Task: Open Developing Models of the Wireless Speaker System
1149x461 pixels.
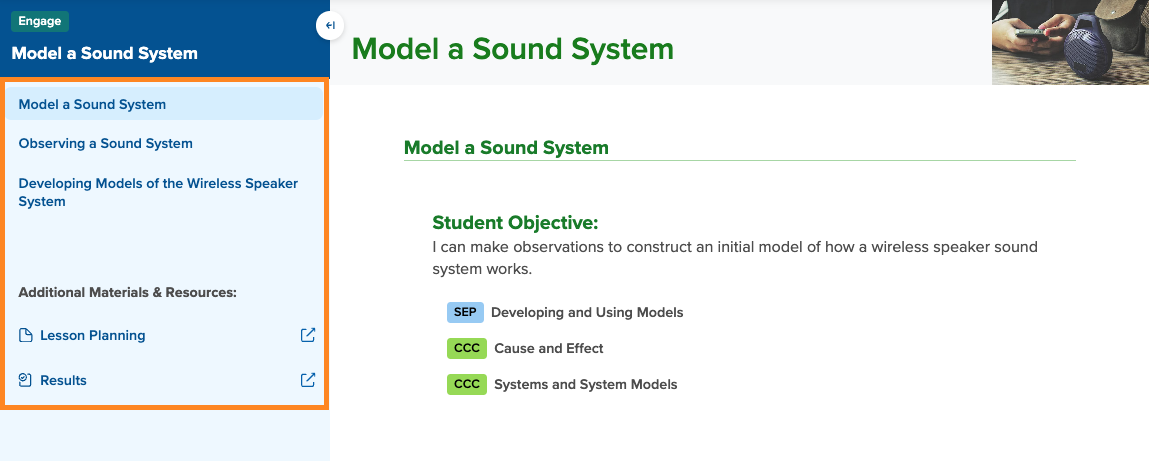Action: pos(158,192)
